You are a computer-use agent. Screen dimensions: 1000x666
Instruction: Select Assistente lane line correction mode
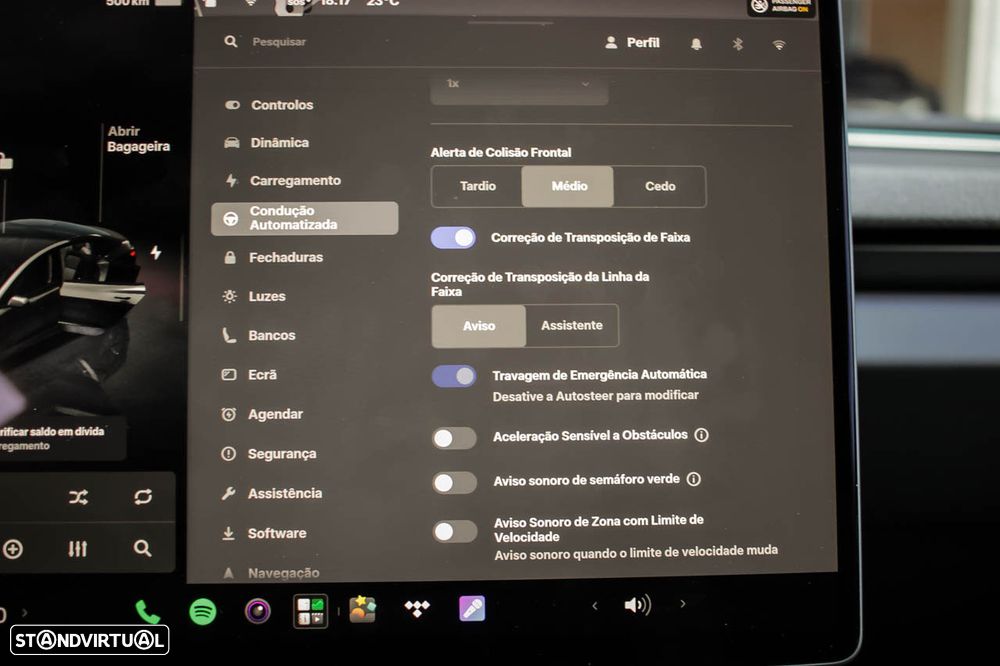pos(572,325)
